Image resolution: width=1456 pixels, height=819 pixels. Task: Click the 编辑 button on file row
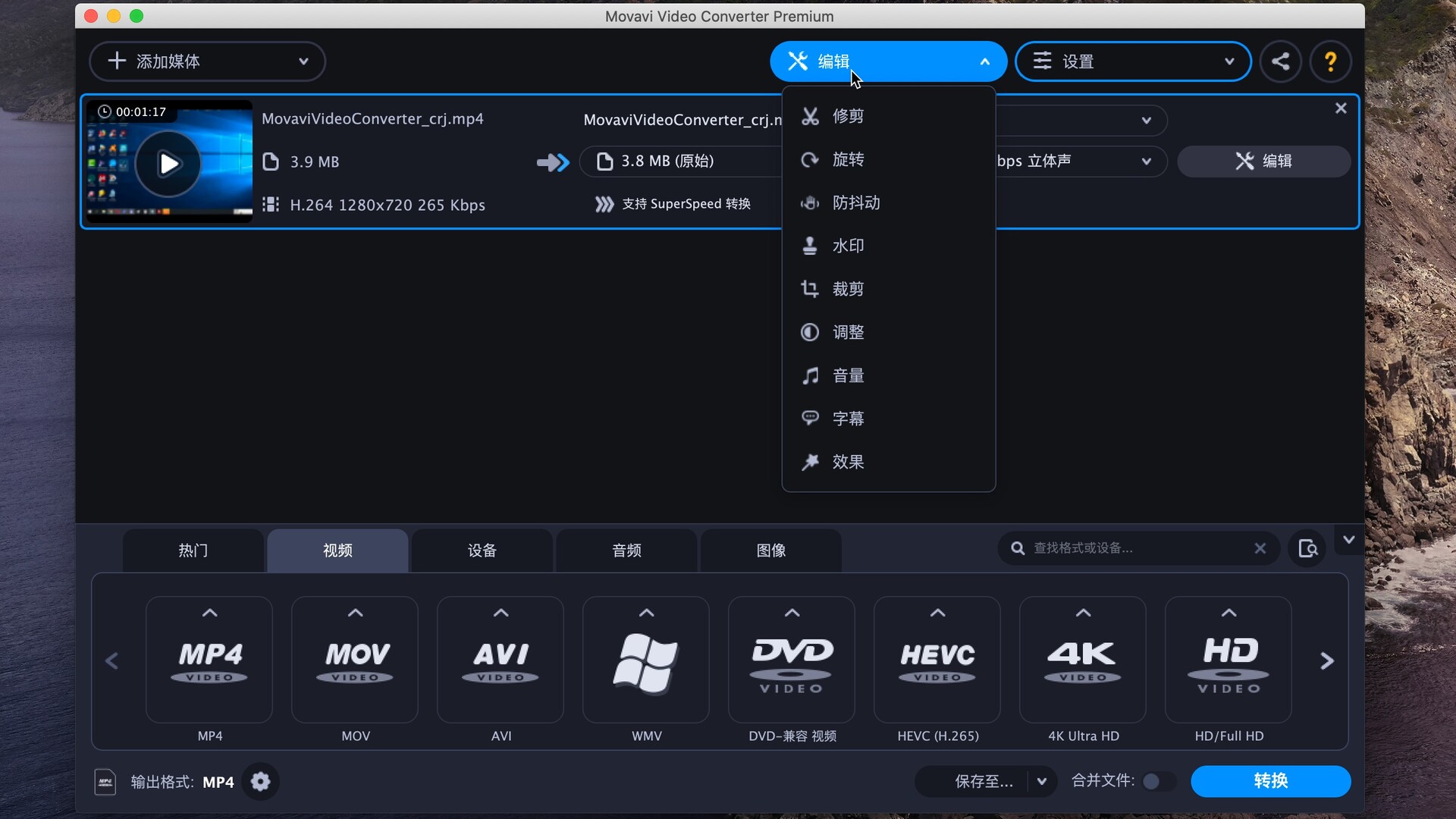pos(1263,161)
